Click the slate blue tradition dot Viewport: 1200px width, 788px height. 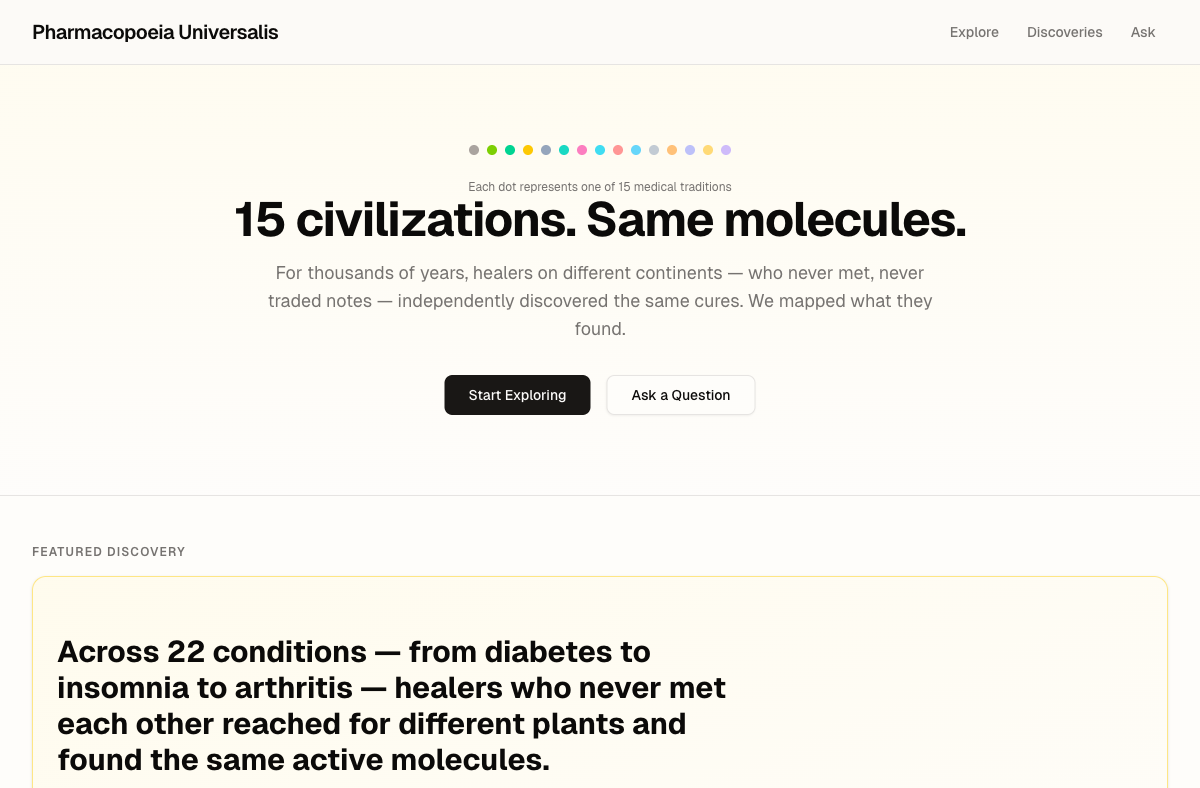coord(545,150)
